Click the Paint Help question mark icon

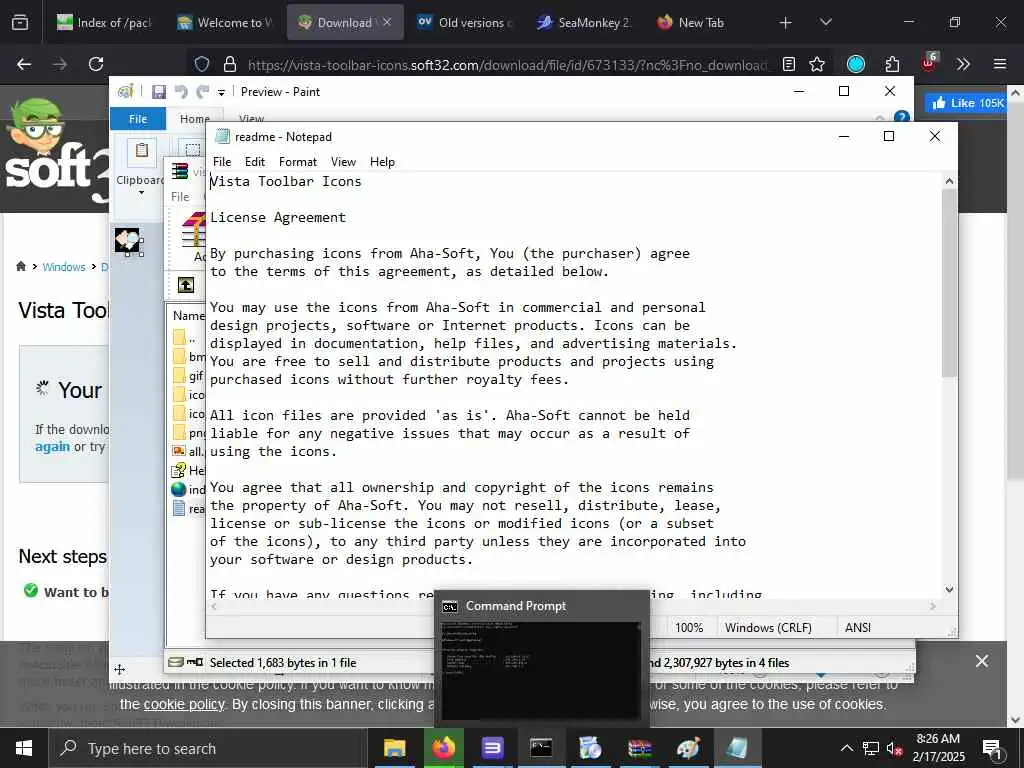(x=901, y=118)
